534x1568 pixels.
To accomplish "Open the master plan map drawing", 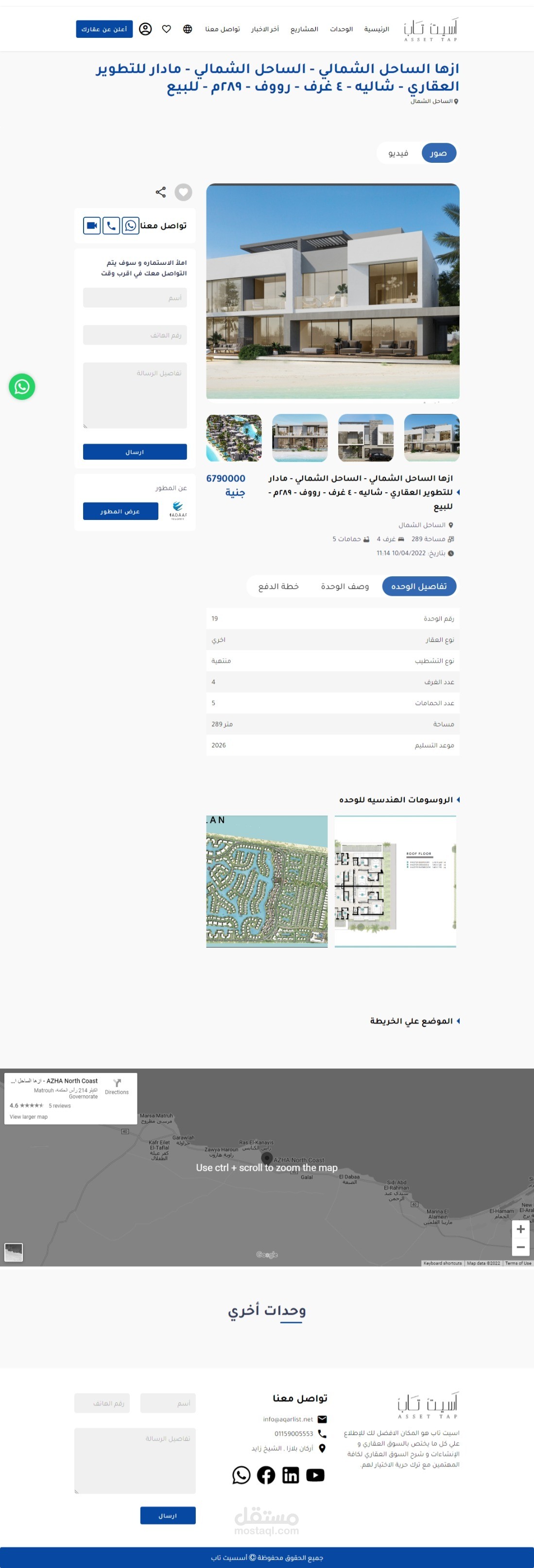I will click(x=267, y=881).
